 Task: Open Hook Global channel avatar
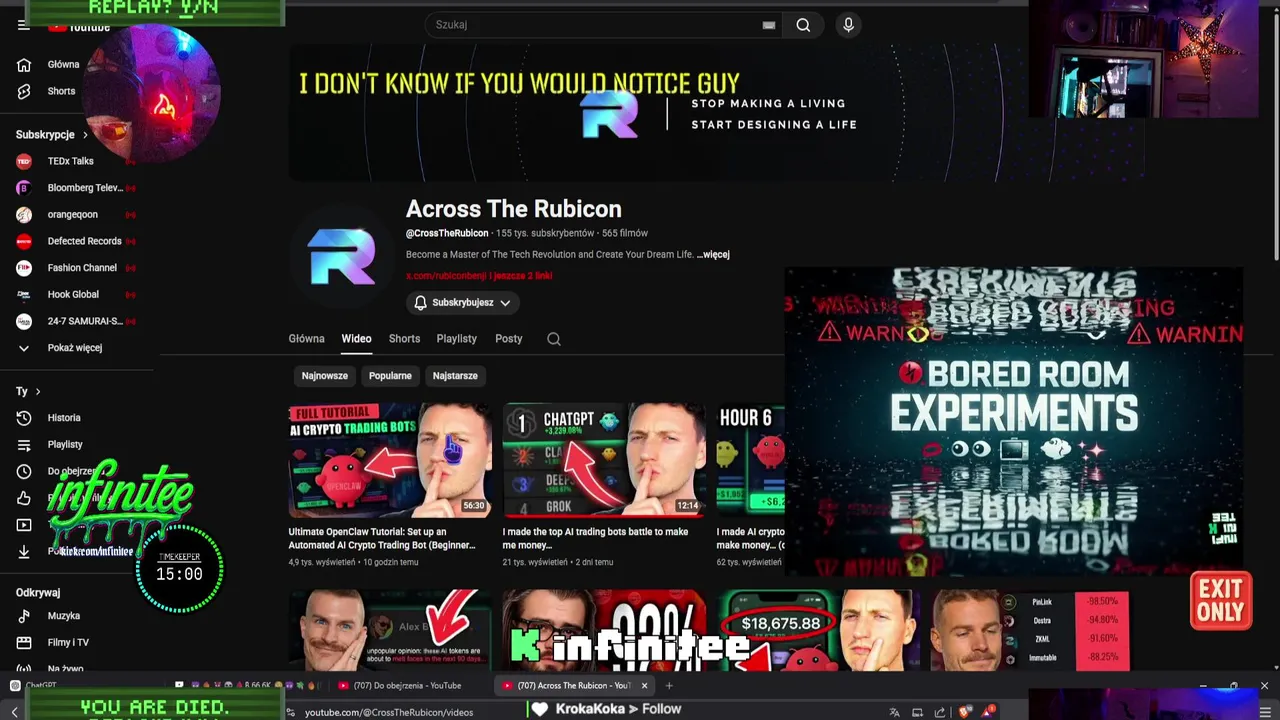point(24,295)
